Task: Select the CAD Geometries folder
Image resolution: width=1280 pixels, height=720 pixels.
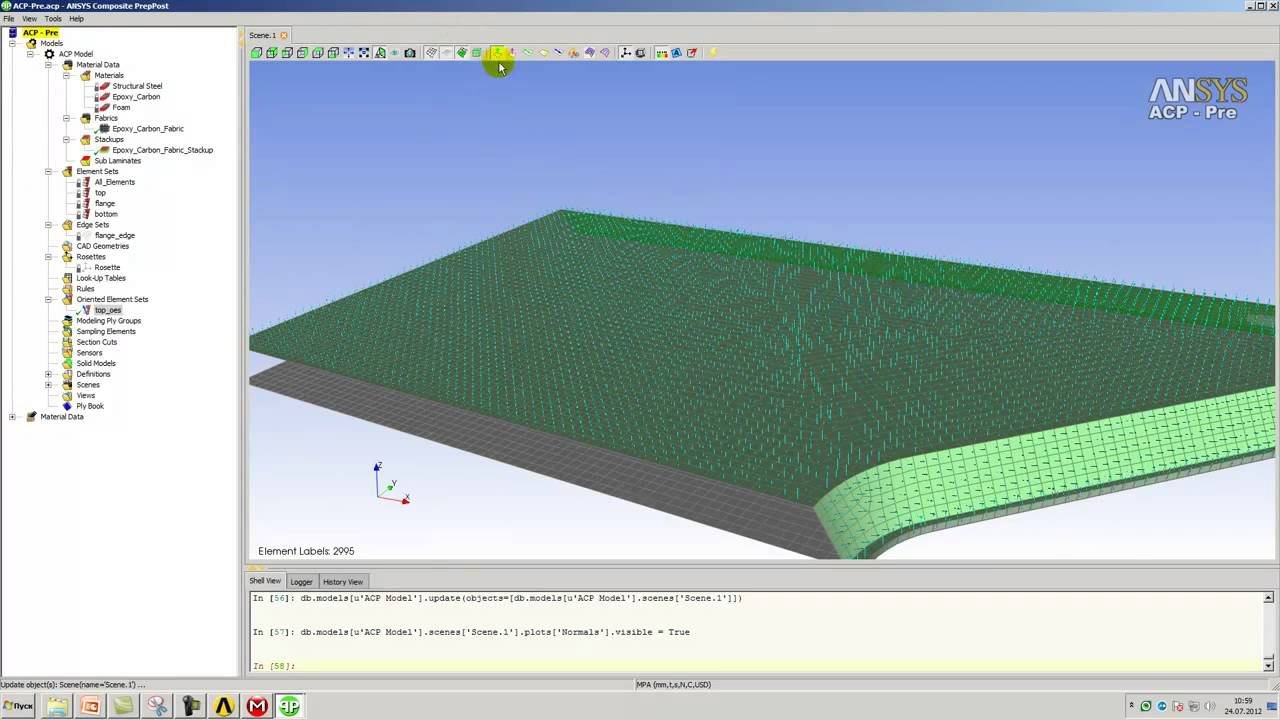Action: tap(102, 246)
